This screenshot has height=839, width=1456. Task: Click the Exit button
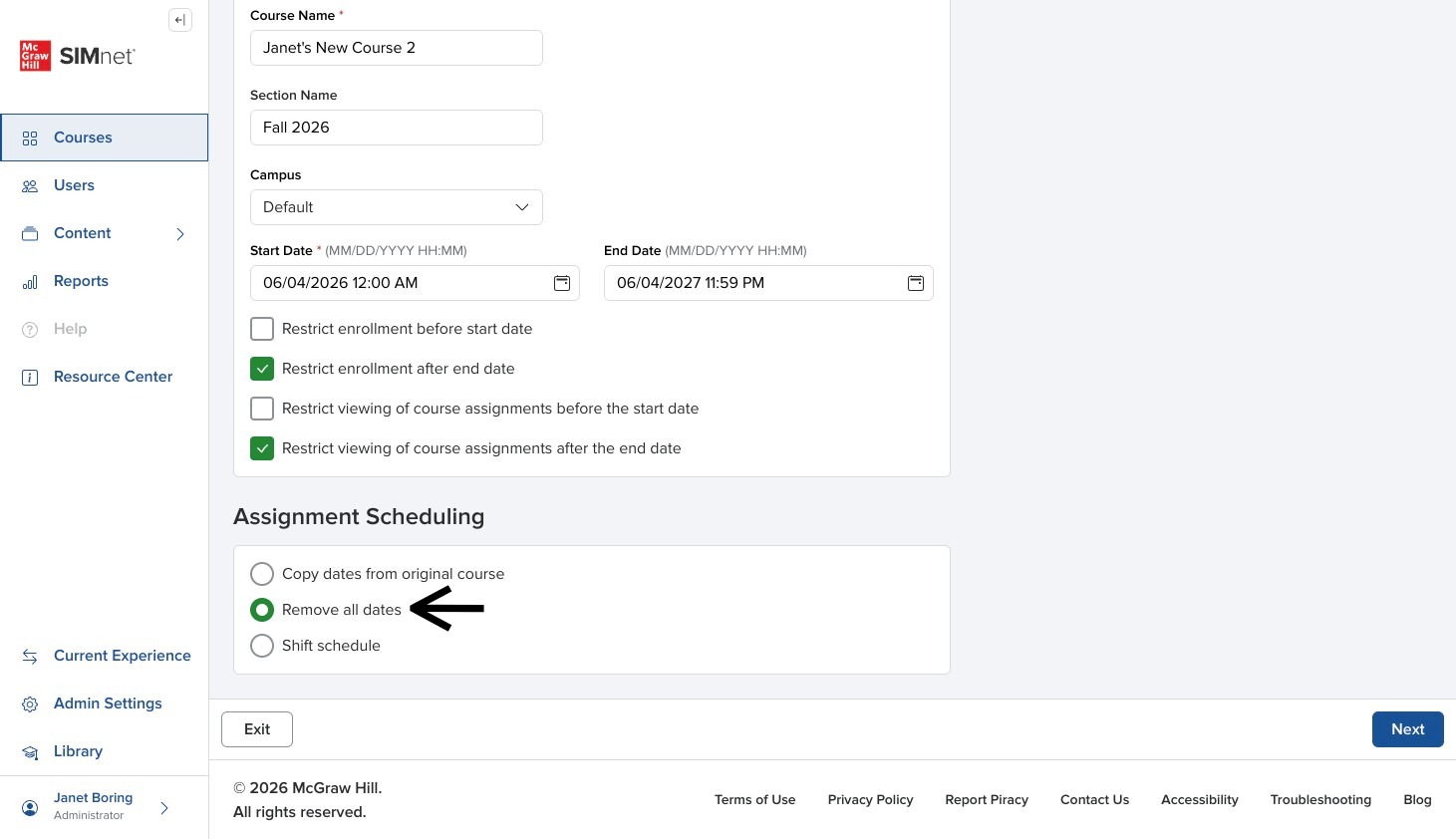coord(257,729)
